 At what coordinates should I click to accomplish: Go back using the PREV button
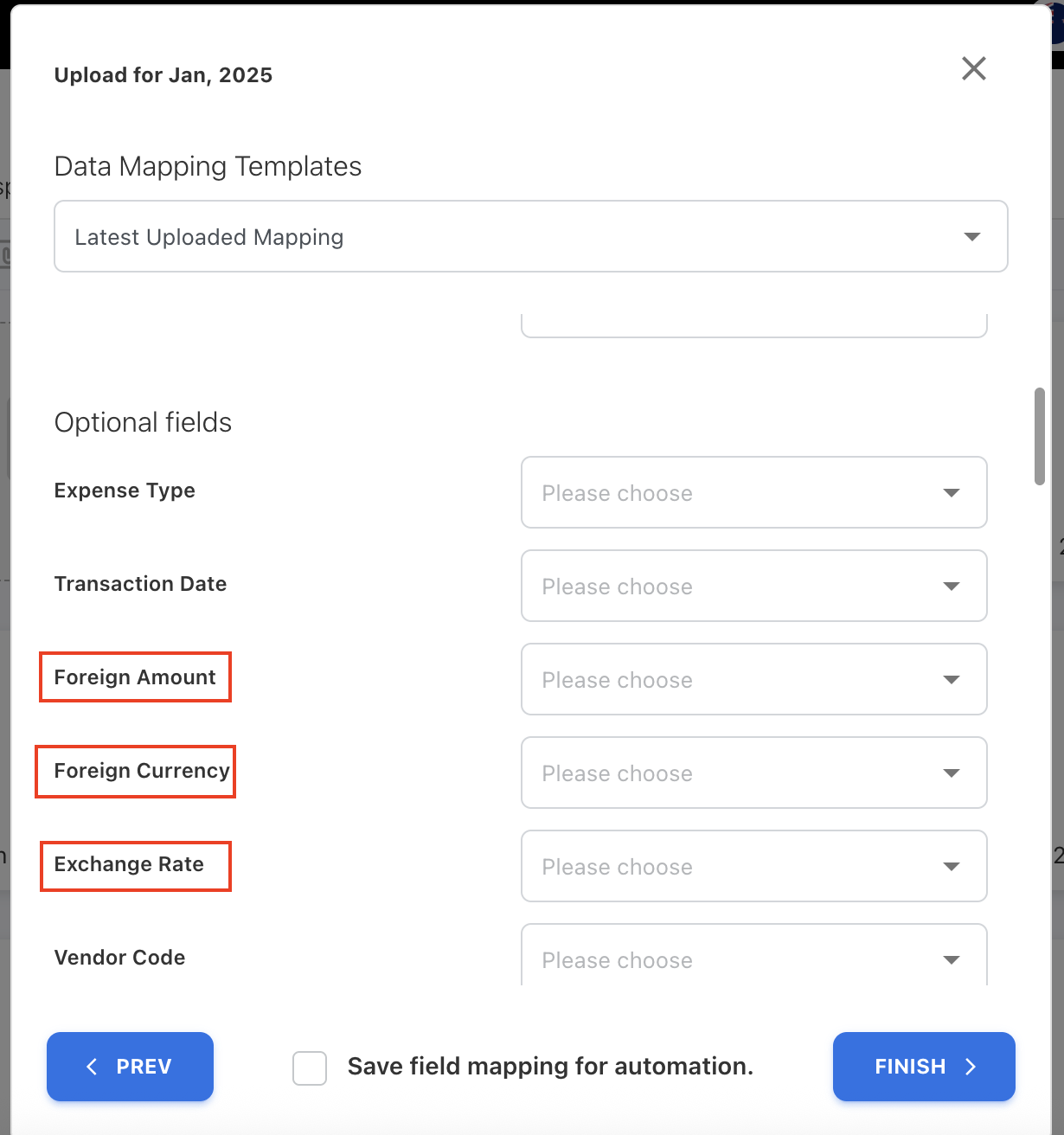[x=130, y=1067]
